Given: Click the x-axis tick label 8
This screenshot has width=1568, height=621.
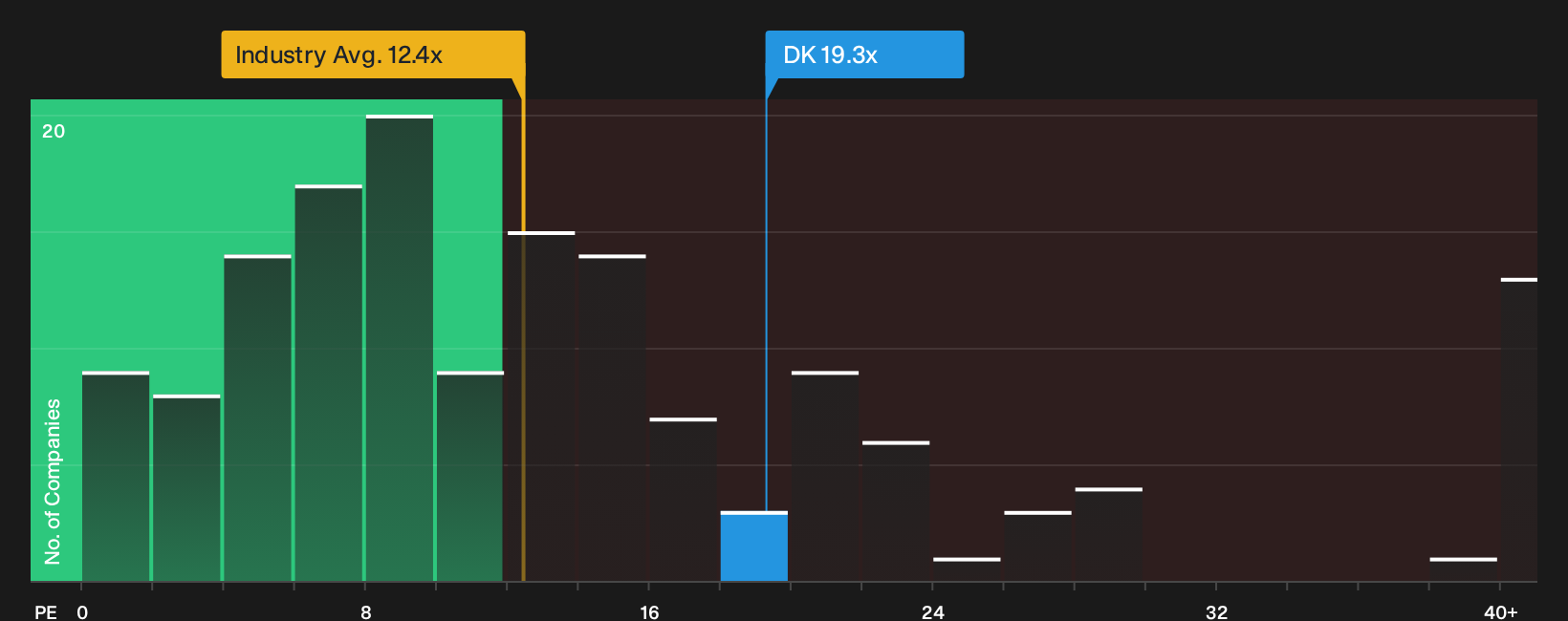Looking at the screenshot, I should pyautogui.click(x=366, y=612).
